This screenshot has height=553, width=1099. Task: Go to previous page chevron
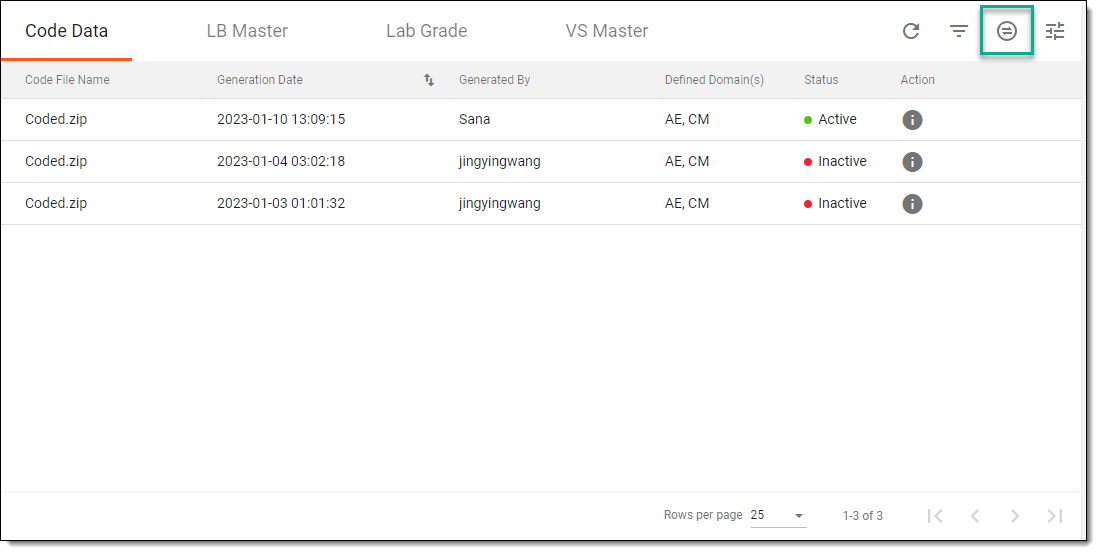975,516
